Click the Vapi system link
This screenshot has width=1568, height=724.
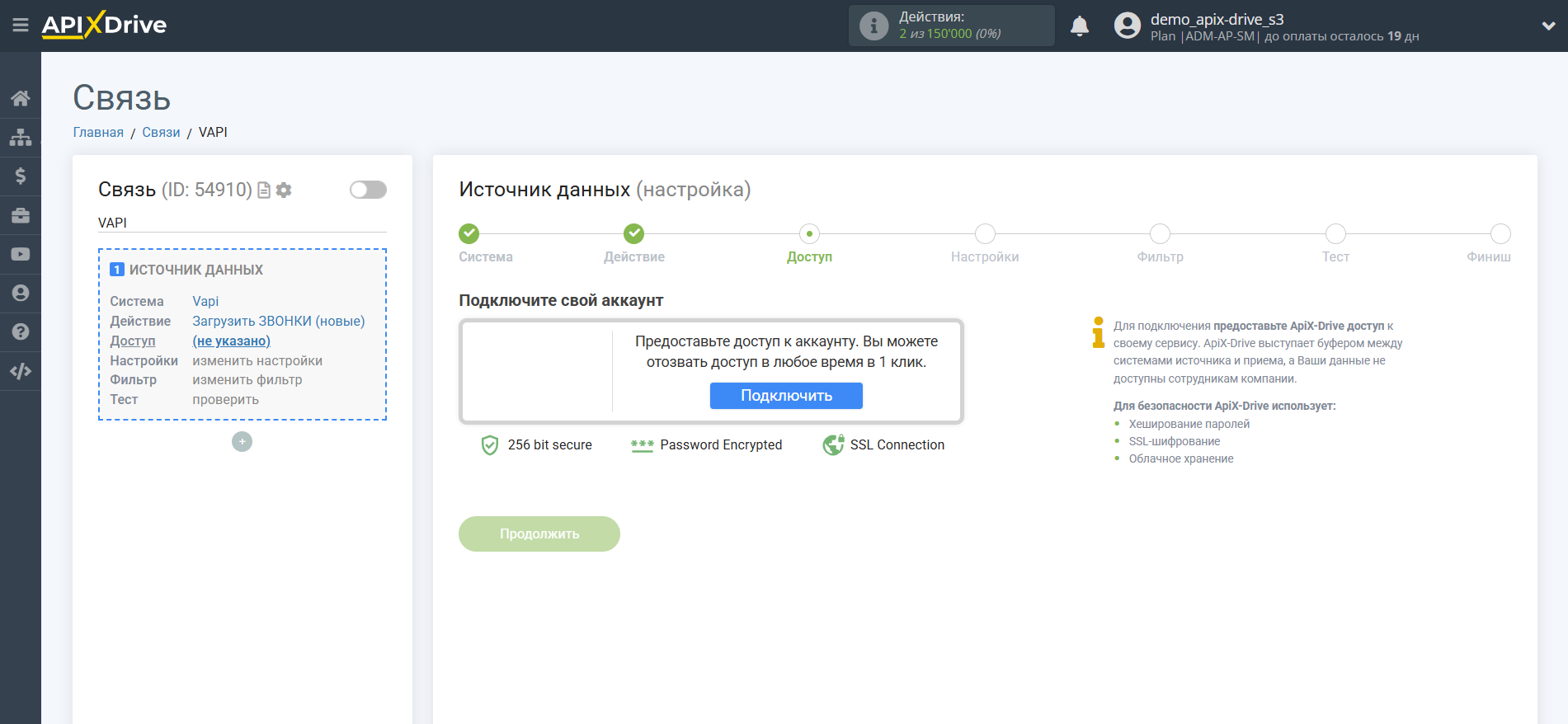[205, 301]
